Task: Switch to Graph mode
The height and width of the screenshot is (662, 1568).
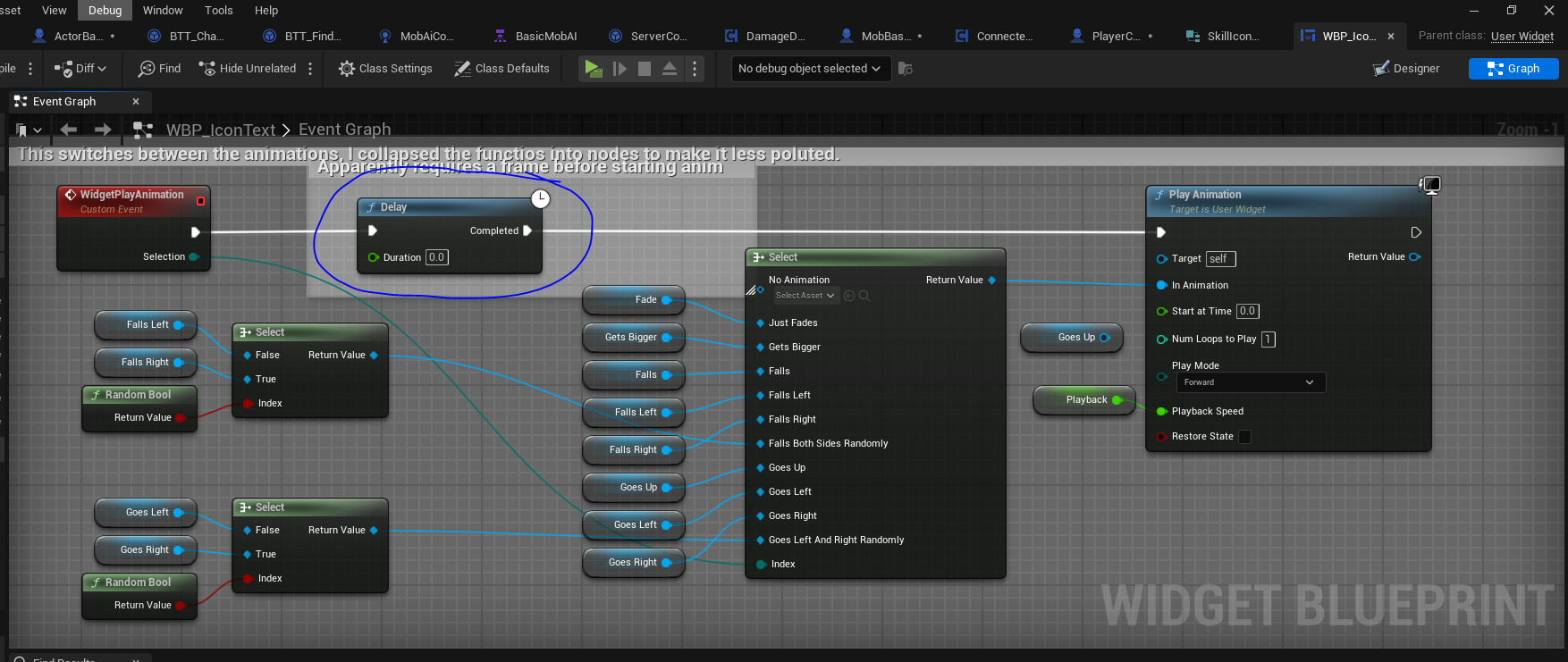Action: coord(1513,69)
